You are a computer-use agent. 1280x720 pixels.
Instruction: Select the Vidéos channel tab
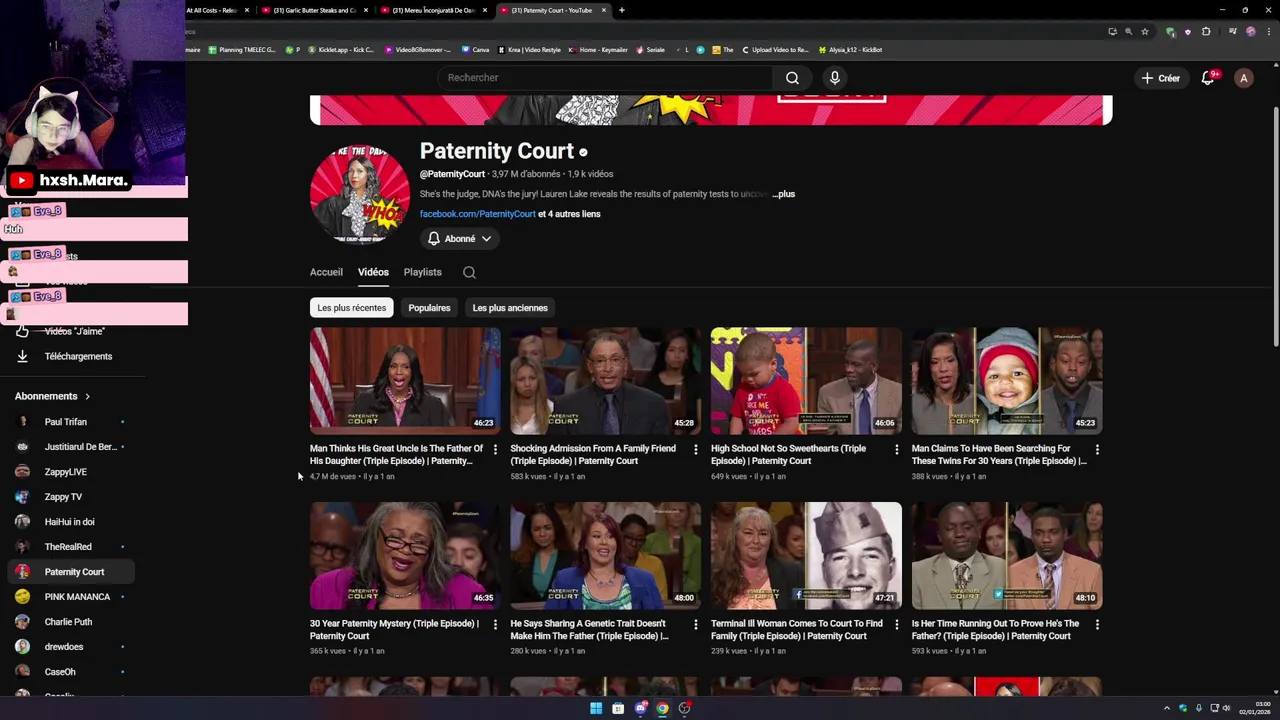(x=373, y=272)
